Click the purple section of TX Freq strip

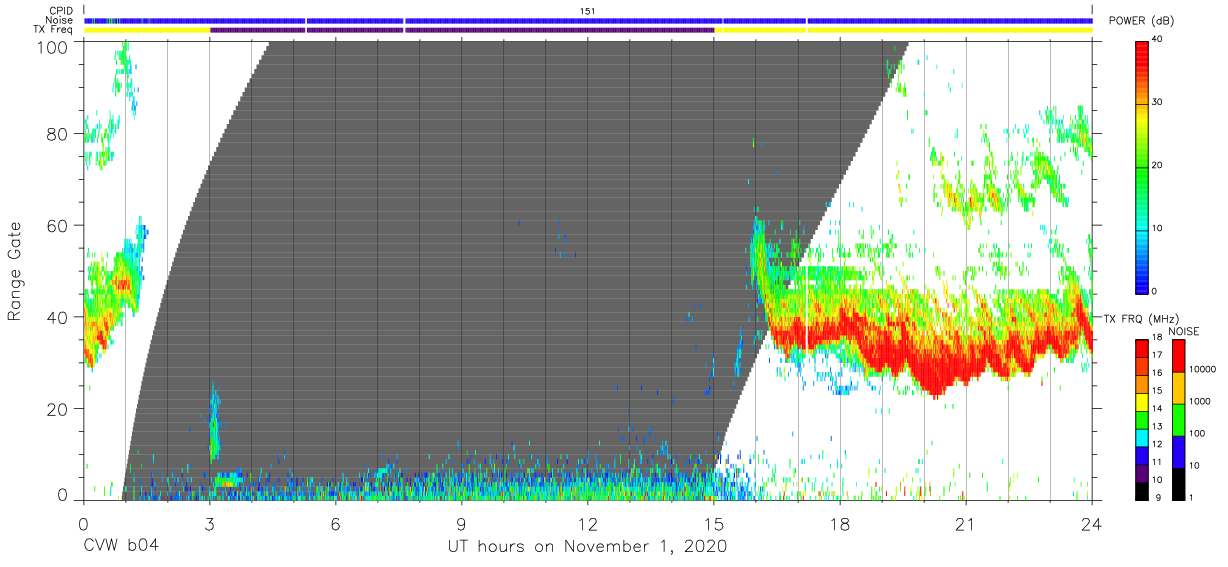pyautogui.click(x=462, y=30)
